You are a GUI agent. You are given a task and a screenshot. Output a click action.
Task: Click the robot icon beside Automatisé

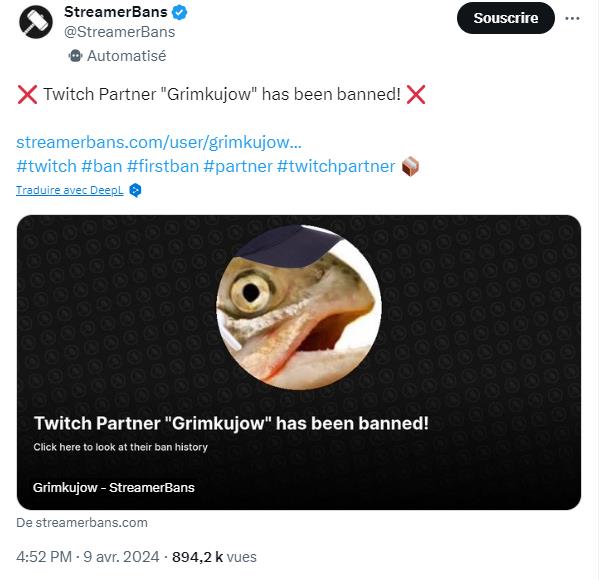click(x=75, y=56)
